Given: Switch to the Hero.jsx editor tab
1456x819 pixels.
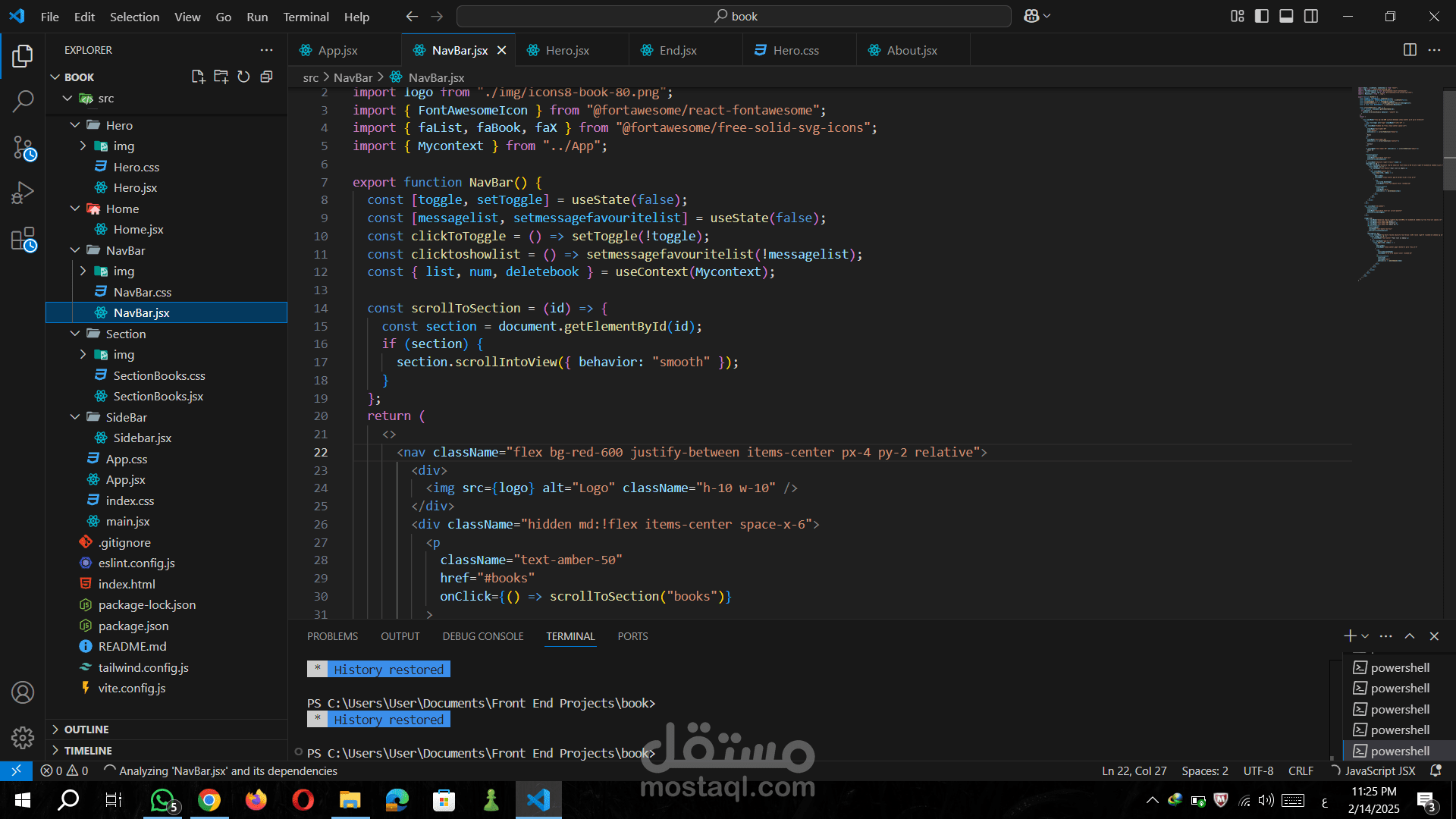Looking at the screenshot, I should pos(567,50).
